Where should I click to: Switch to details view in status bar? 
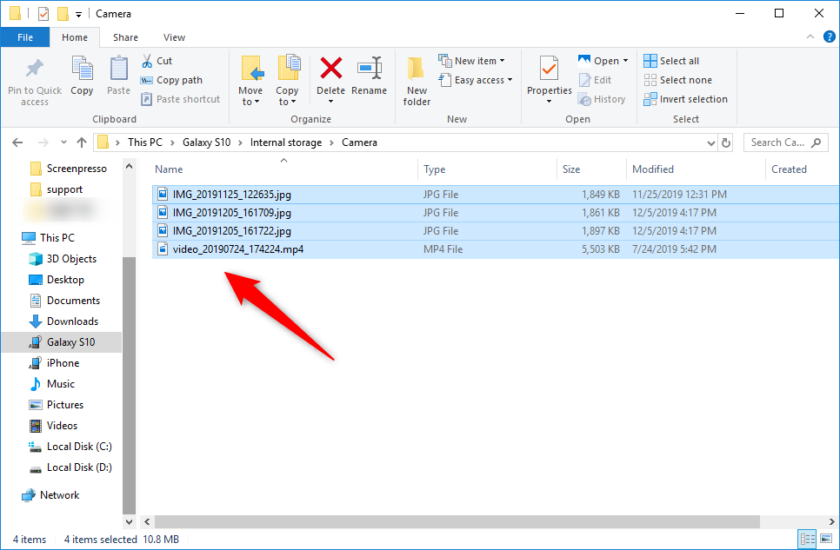pyautogui.click(x=807, y=540)
